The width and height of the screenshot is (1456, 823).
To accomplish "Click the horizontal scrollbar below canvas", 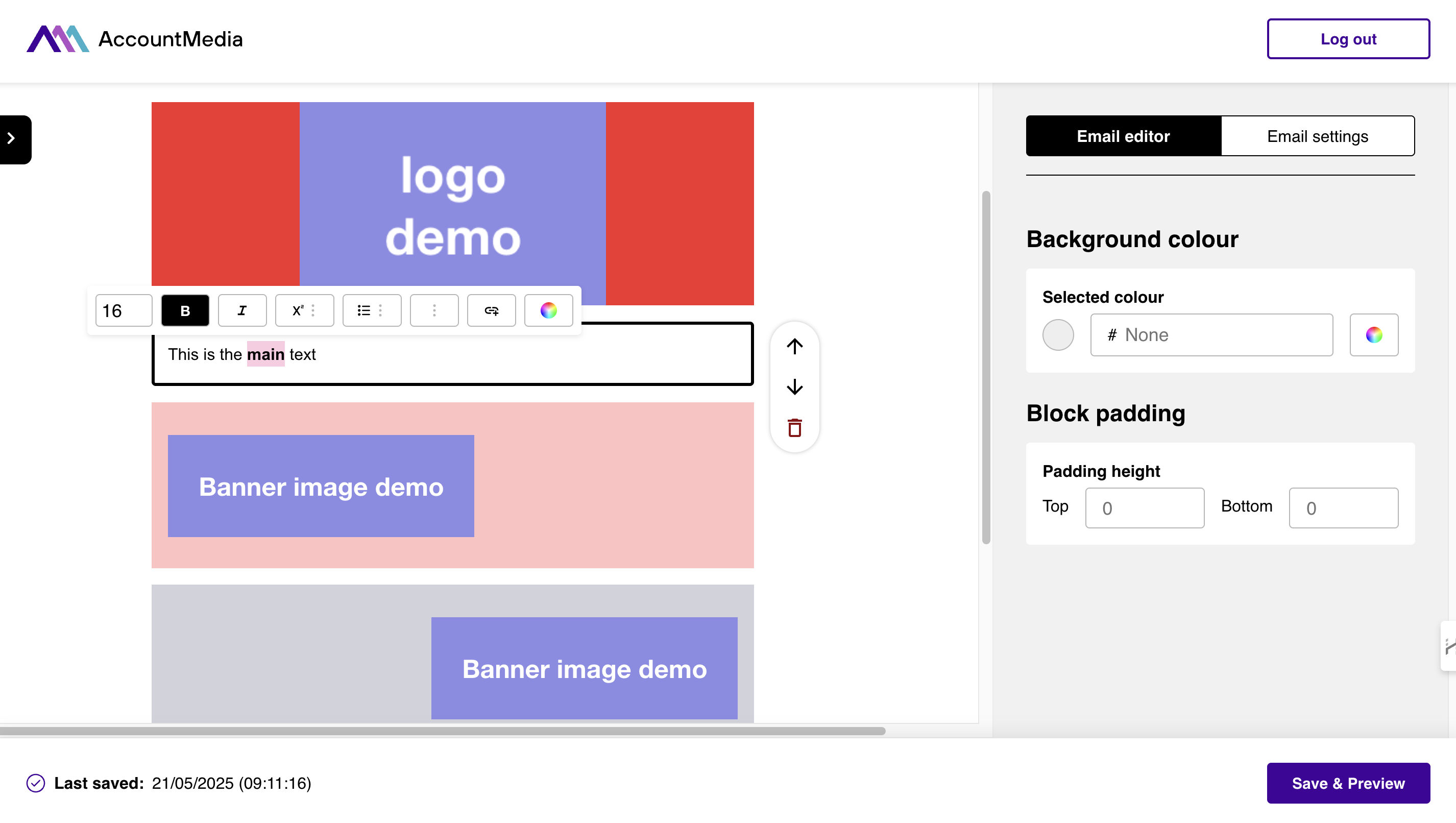I will coord(443,731).
